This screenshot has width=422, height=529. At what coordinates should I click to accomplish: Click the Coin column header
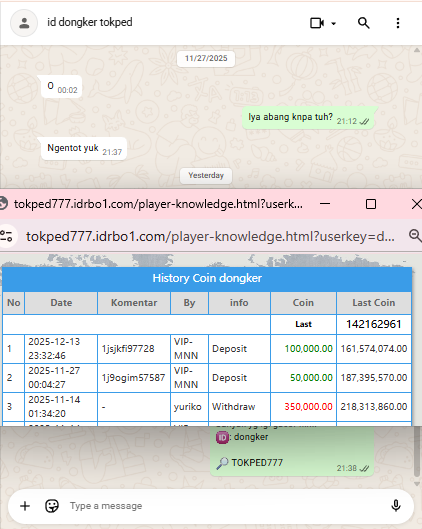point(303,303)
